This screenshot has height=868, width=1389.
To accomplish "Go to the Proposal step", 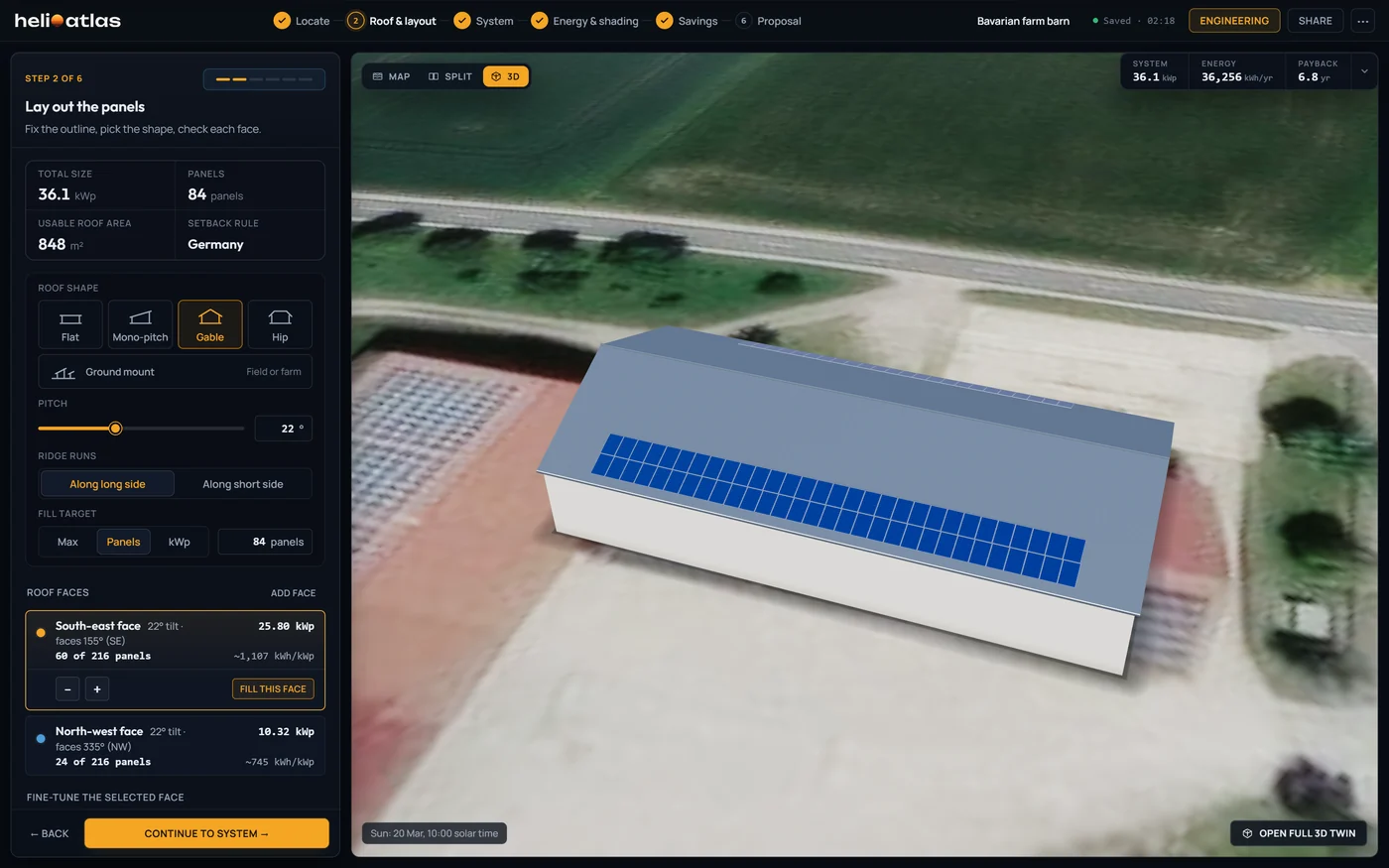I will tap(768, 21).
